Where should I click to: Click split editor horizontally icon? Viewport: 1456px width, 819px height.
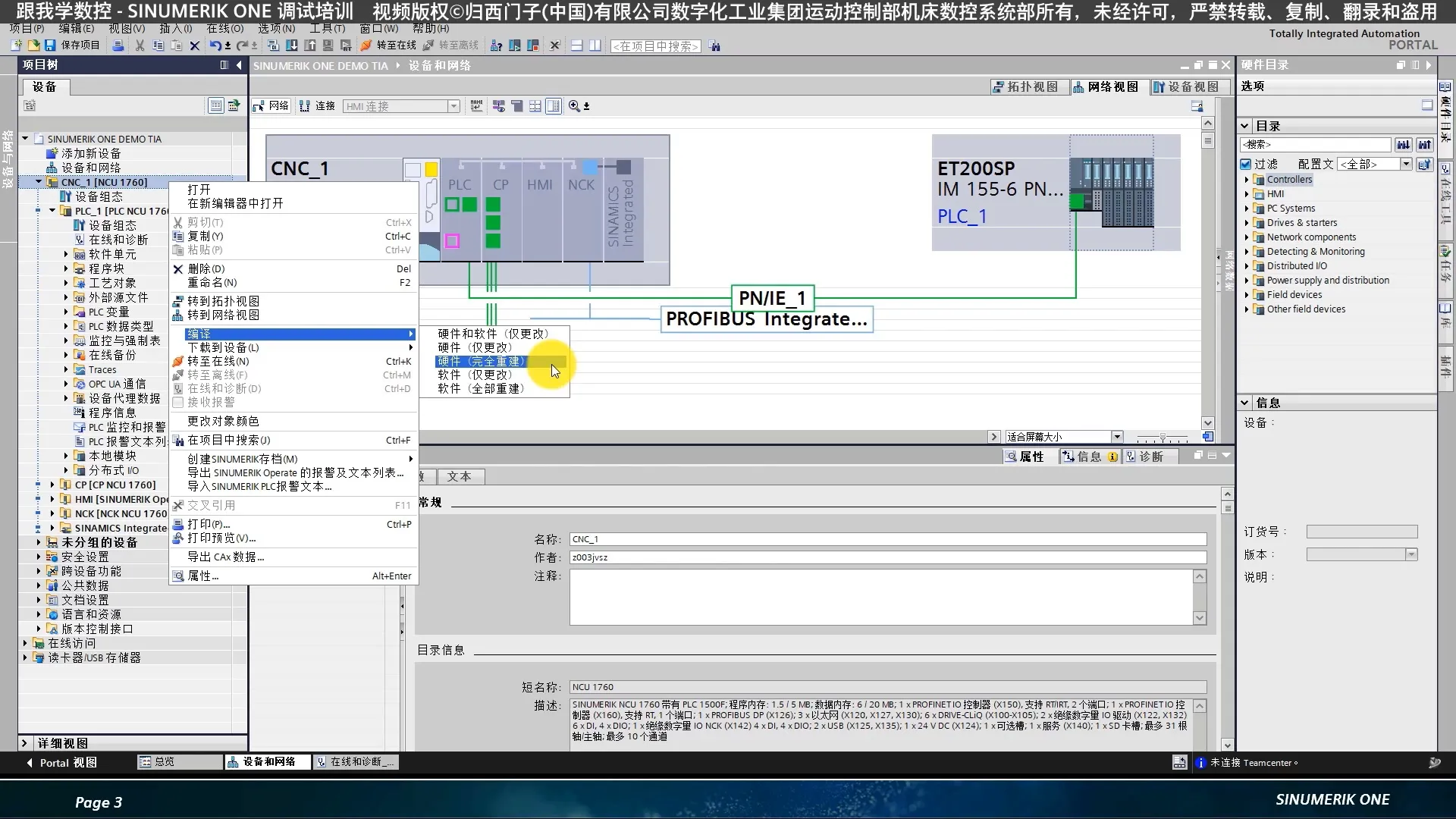point(576,45)
